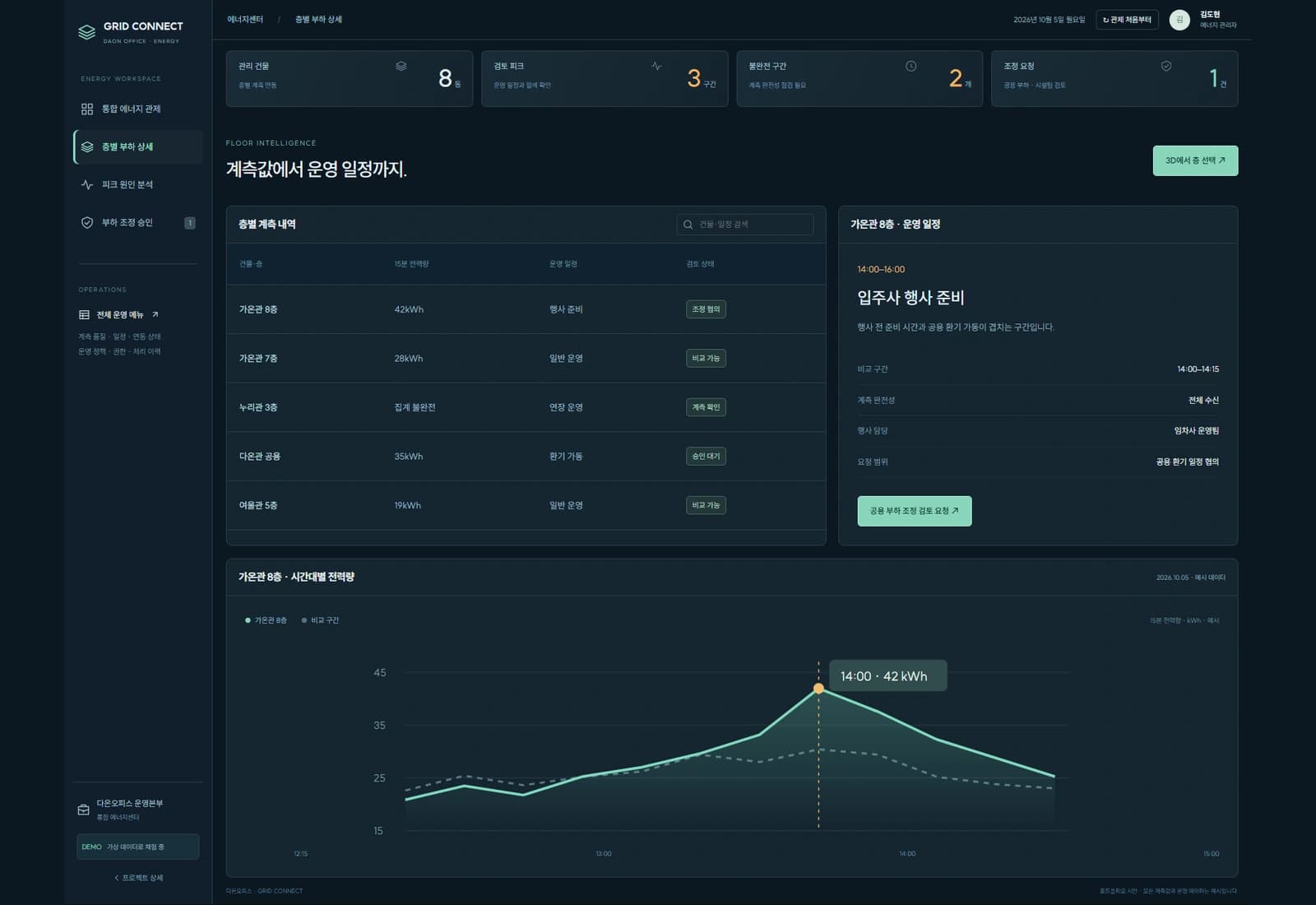Select the layers icon beside sidebar 층별 부하 상세
1316x905 pixels.
[87, 146]
